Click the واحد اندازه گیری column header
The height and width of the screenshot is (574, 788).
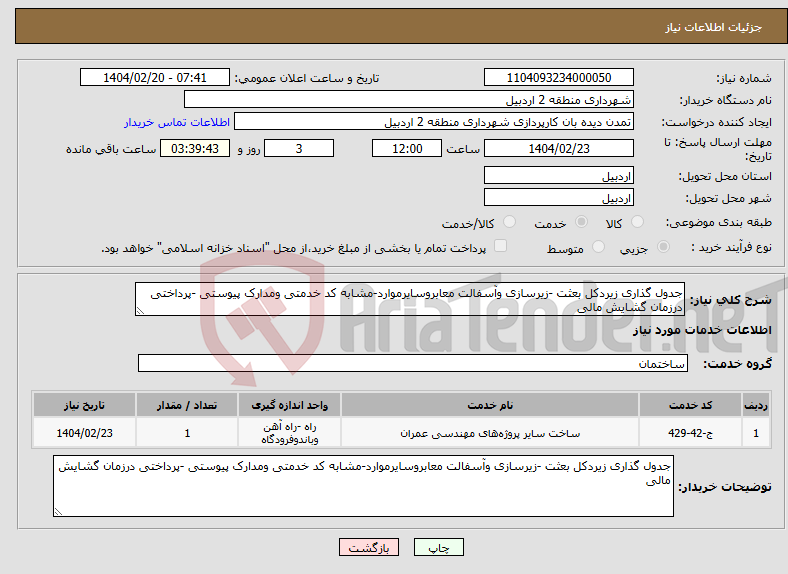click(289, 405)
